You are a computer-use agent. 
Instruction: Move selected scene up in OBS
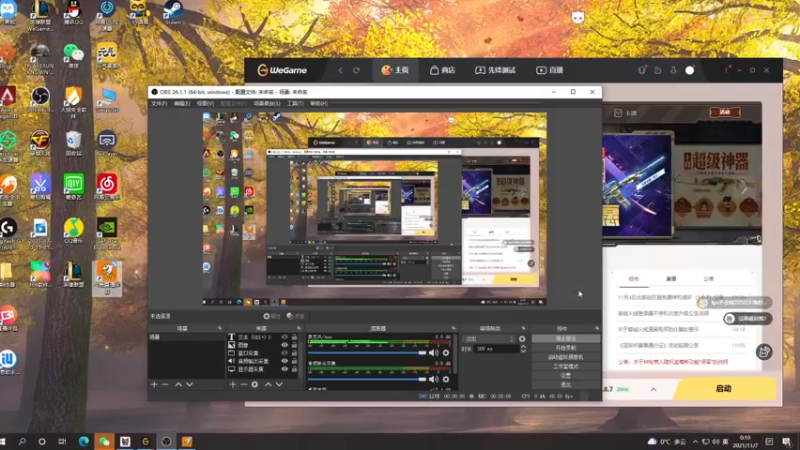(x=179, y=384)
